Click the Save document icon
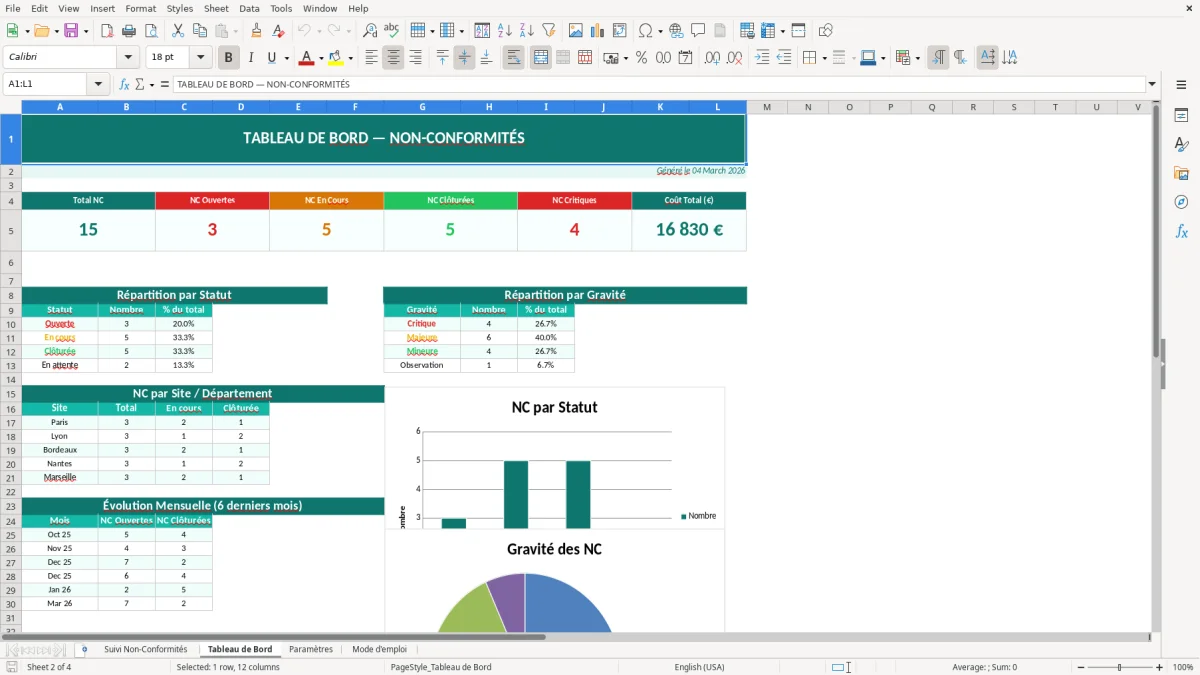This screenshot has width=1200, height=675. pyautogui.click(x=71, y=31)
